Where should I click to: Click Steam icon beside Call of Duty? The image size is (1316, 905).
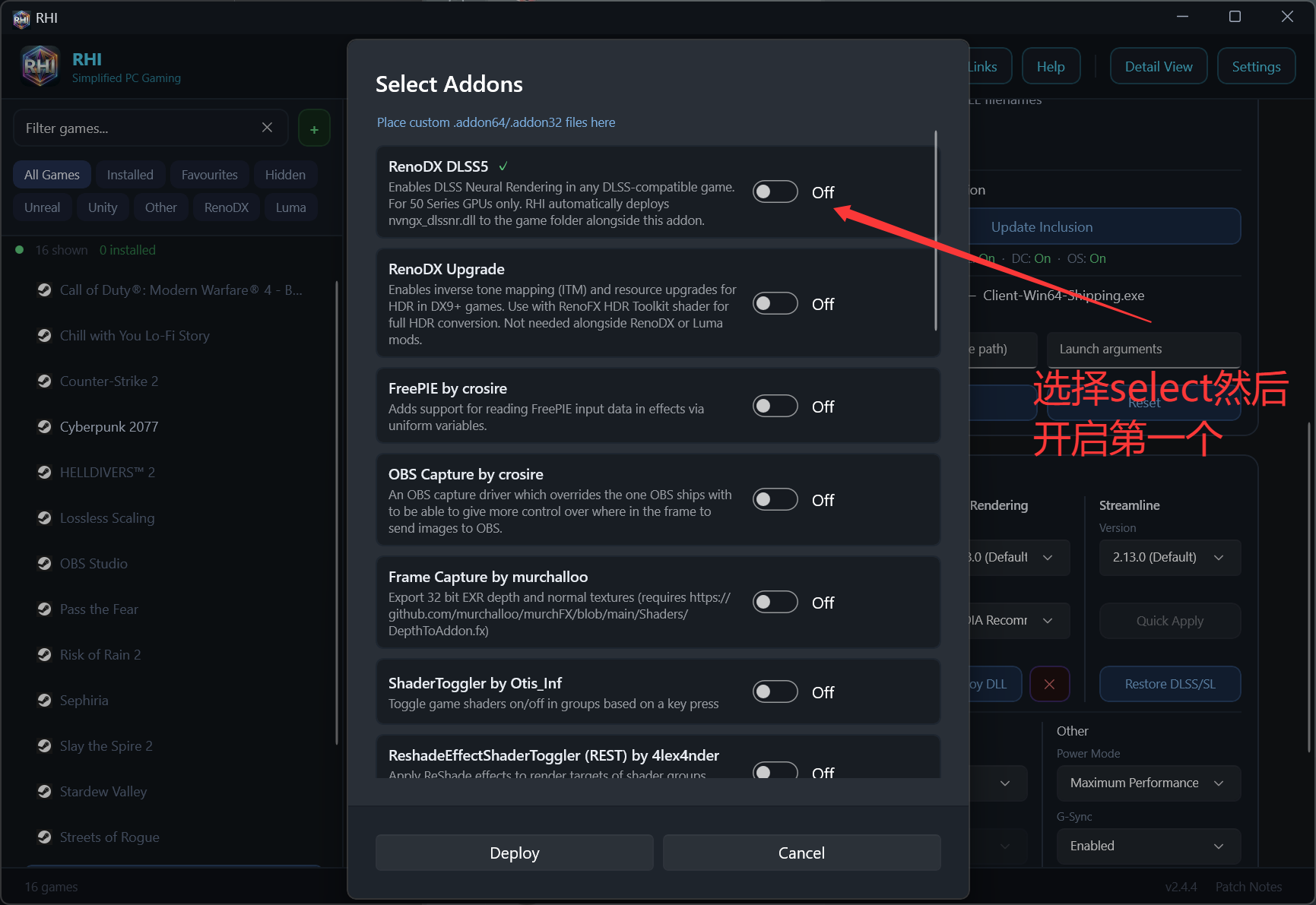45,290
